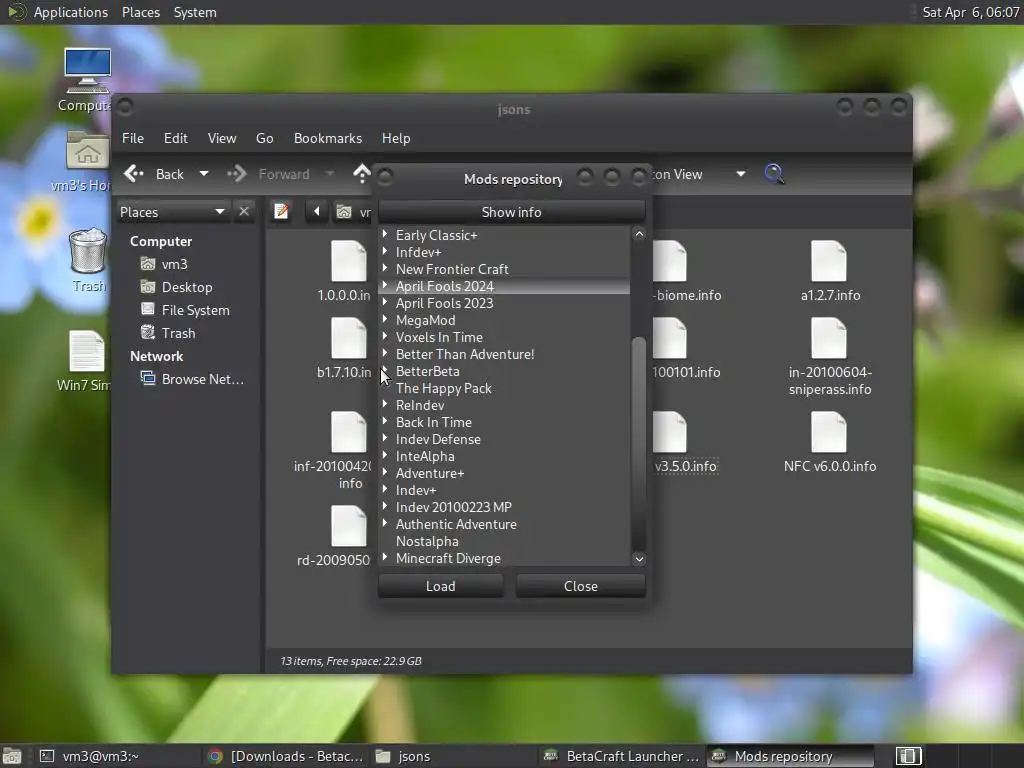Open Bookmarks menu
The width and height of the screenshot is (1024, 768).
pyautogui.click(x=328, y=138)
